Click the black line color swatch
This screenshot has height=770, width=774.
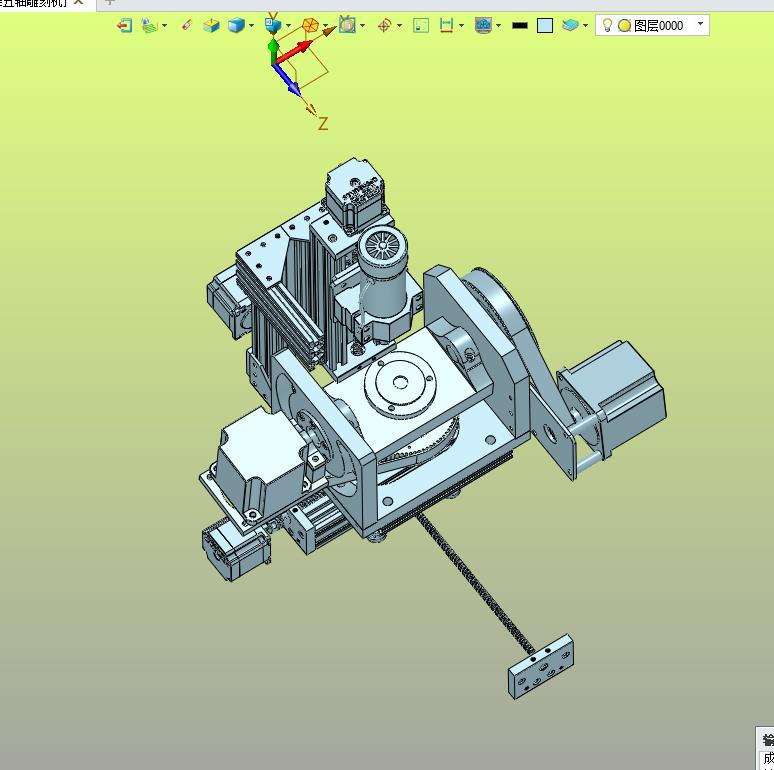[x=520, y=26]
